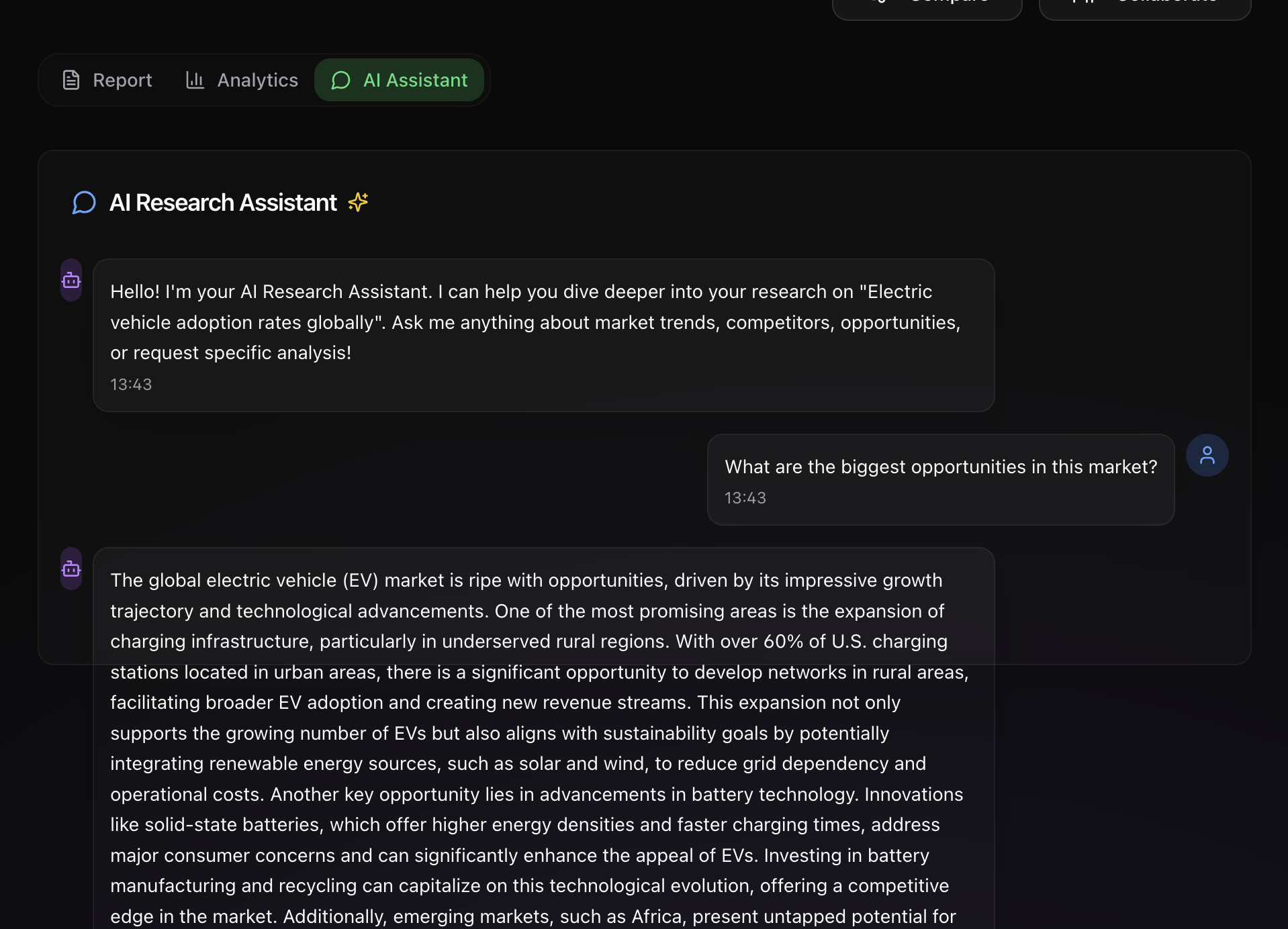This screenshot has width=1288, height=929.
Task: Switch to the Analytics tab
Action: click(x=242, y=81)
